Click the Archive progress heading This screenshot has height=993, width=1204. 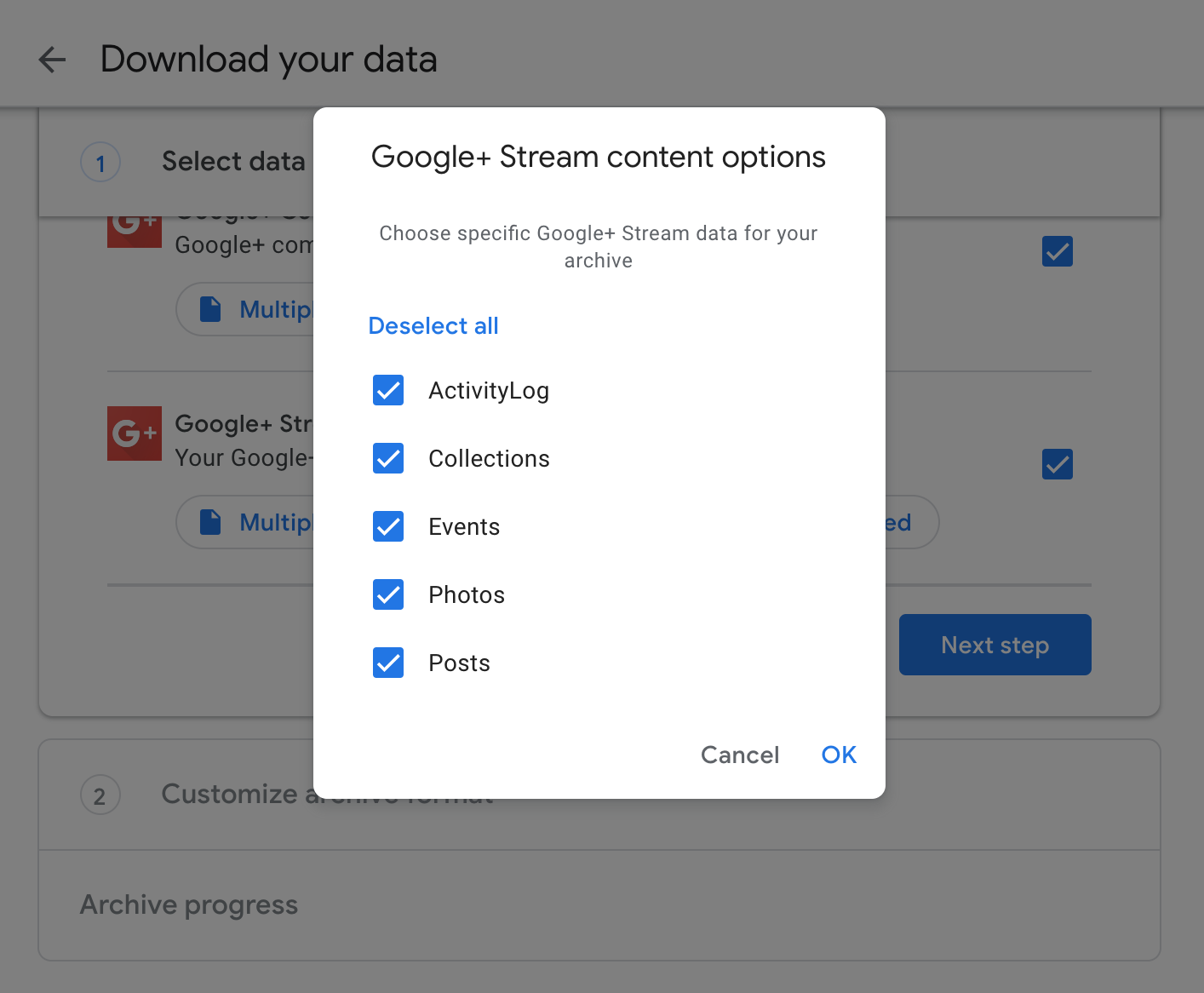pos(189,904)
